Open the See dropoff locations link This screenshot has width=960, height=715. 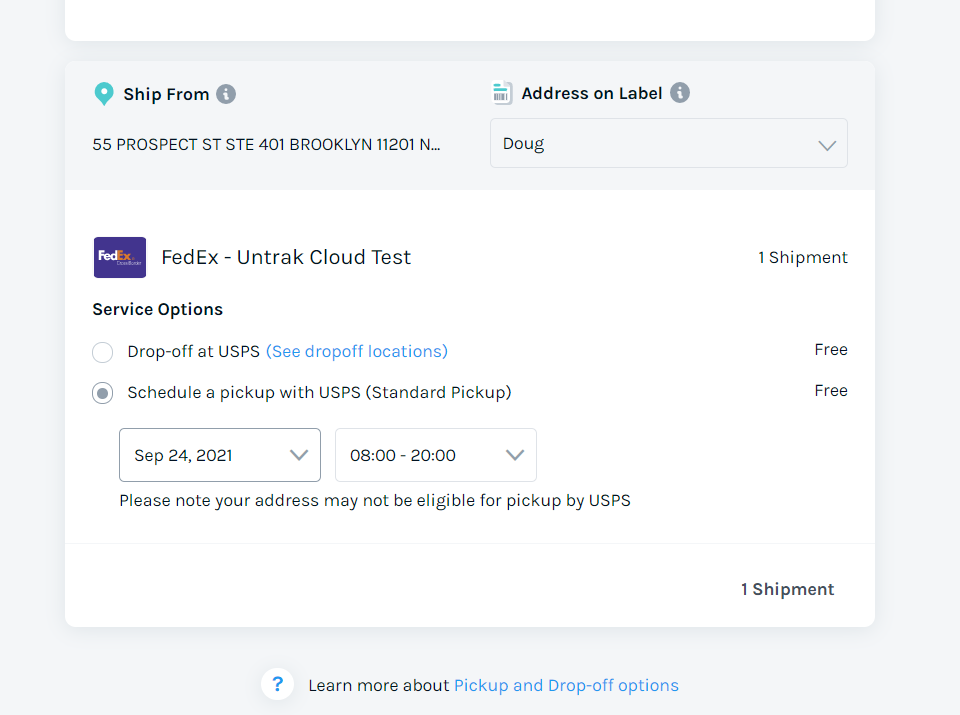click(357, 352)
